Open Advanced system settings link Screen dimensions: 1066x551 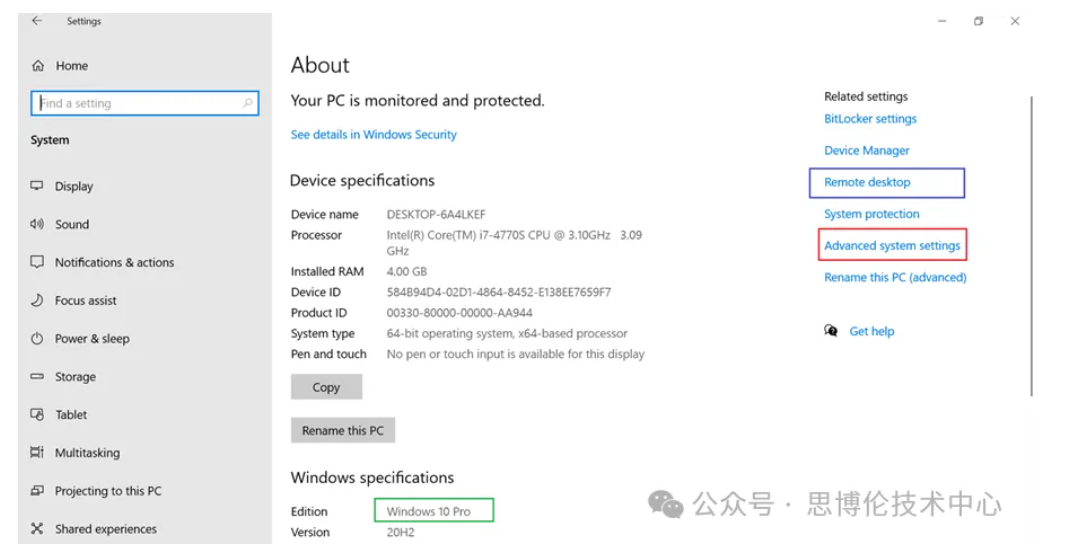pos(892,246)
